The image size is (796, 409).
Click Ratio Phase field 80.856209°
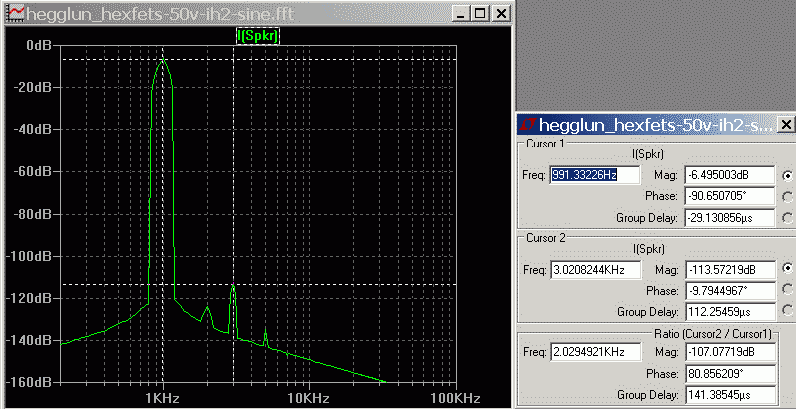pos(731,373)
